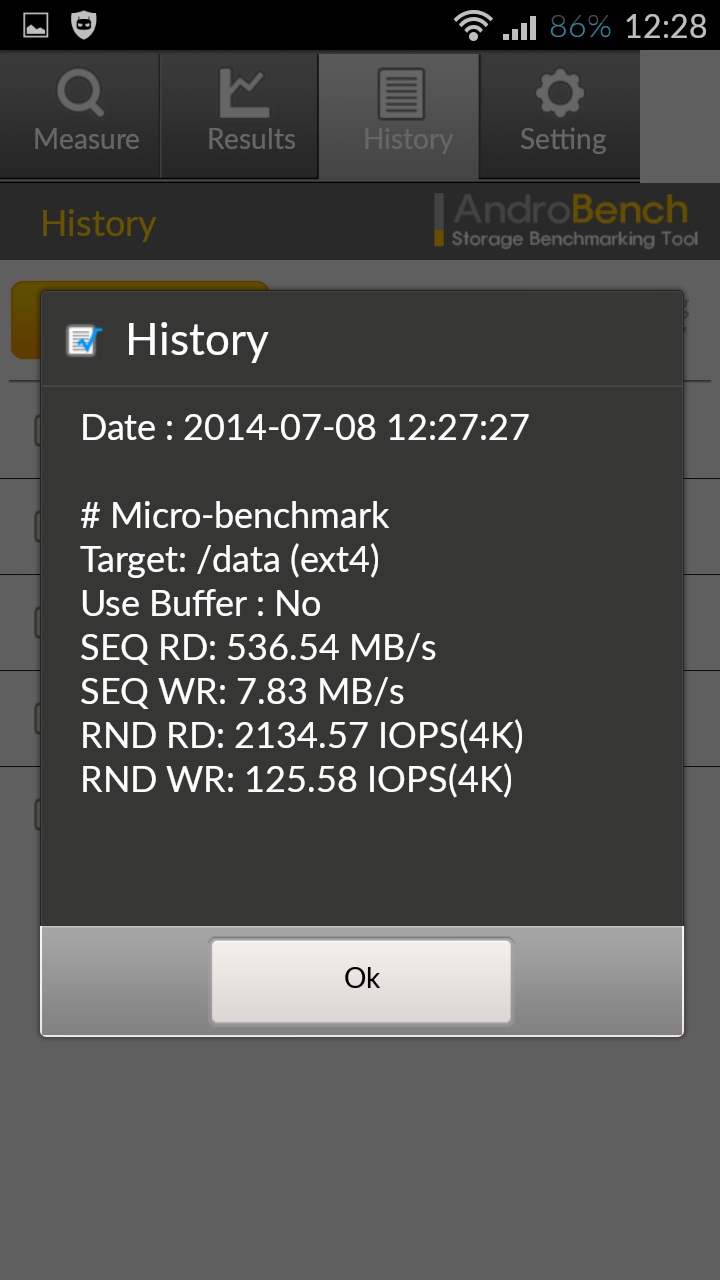Viewport: 720px width, 1280px height.
Task: Open the picture notification icon in status bar
Action: coord(36,26)
